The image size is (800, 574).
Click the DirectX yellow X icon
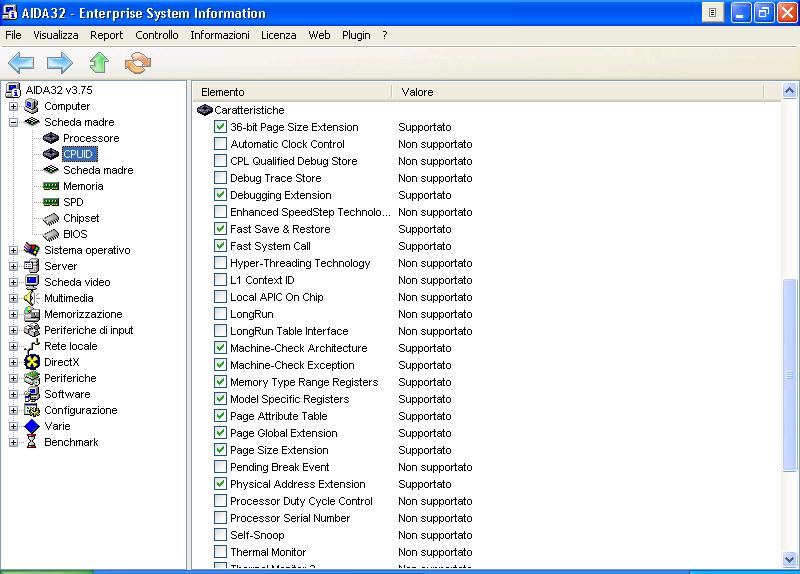pyautogui.click(x=32, y=362)
